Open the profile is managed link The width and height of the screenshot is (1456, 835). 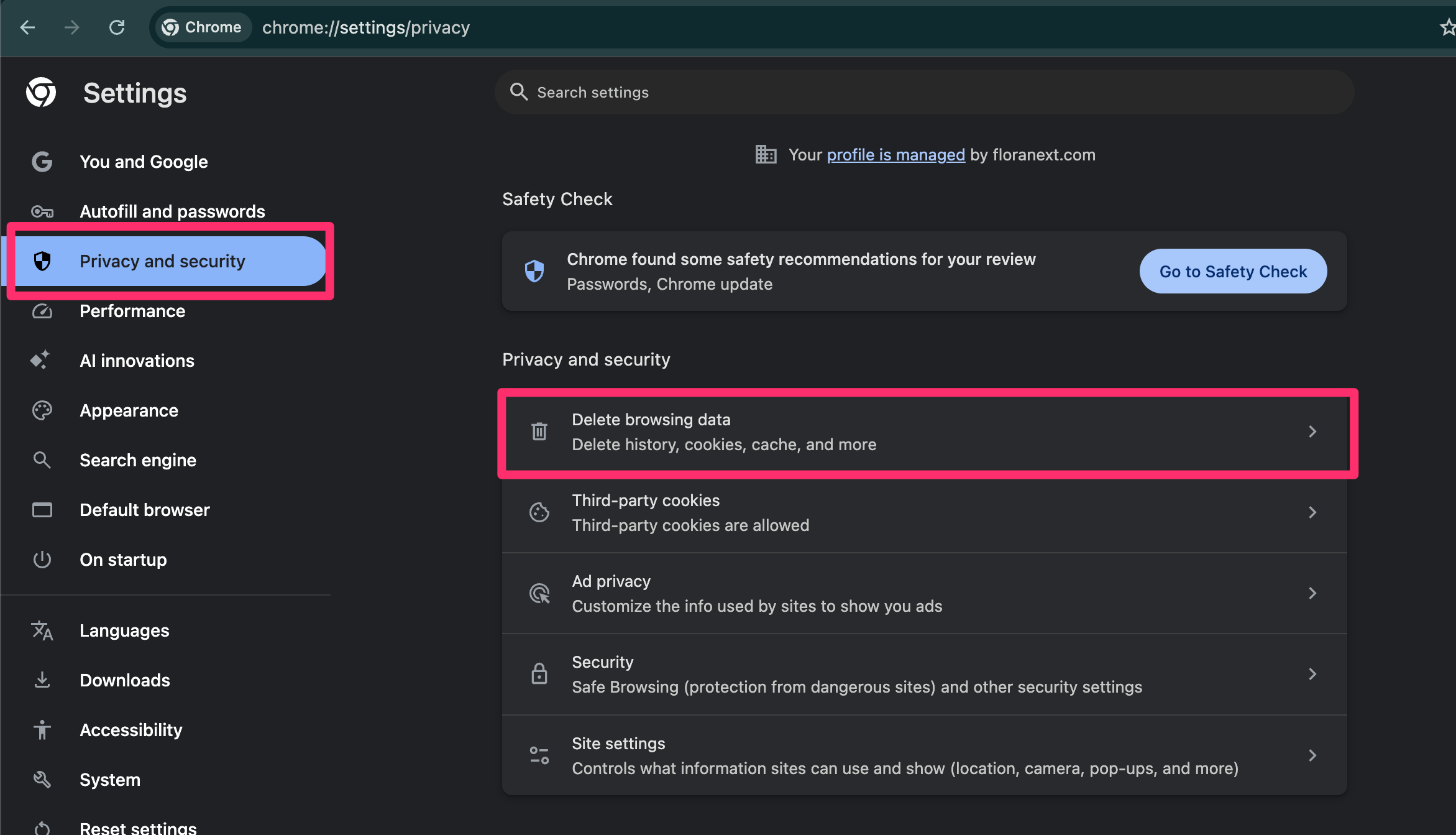click(895, 155)
